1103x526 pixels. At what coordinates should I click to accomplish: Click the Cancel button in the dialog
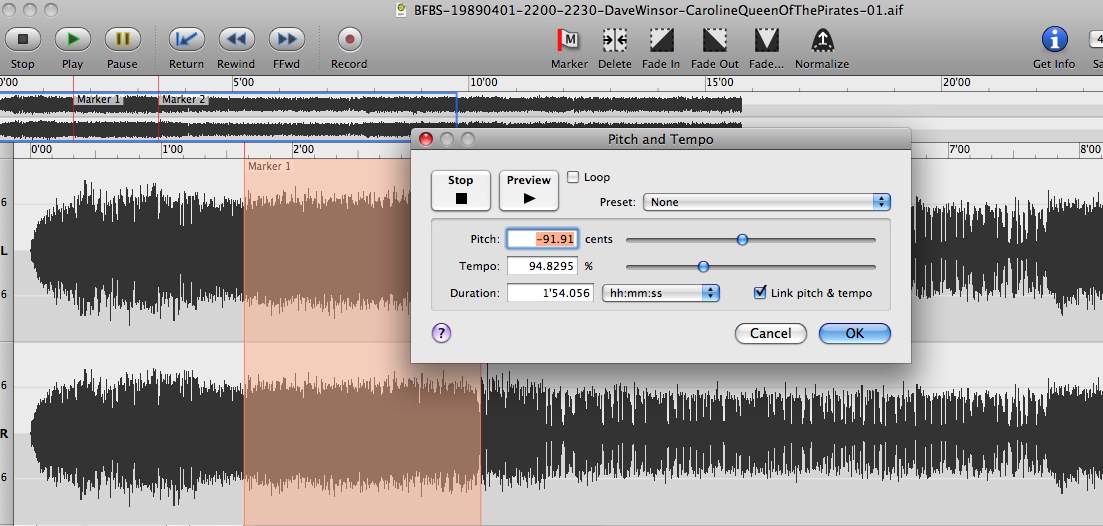pyautogui.click(x=770, y=333)
